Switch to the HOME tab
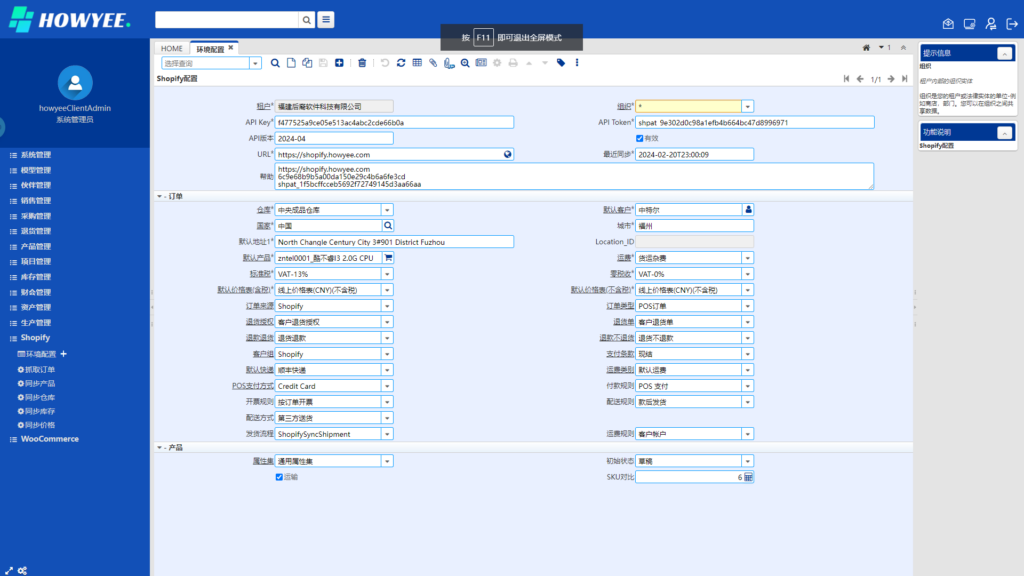The image size is (1024, 576). [x=172, y=48]
